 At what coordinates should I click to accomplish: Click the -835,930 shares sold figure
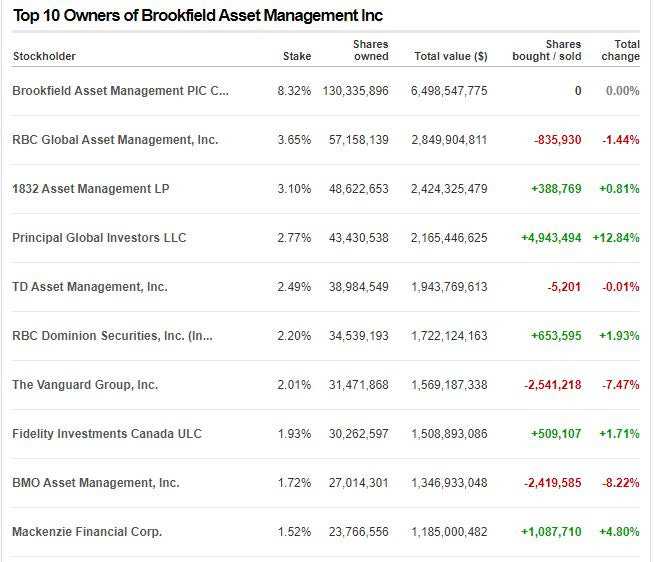pyautogui.click(x=558, y=140)
